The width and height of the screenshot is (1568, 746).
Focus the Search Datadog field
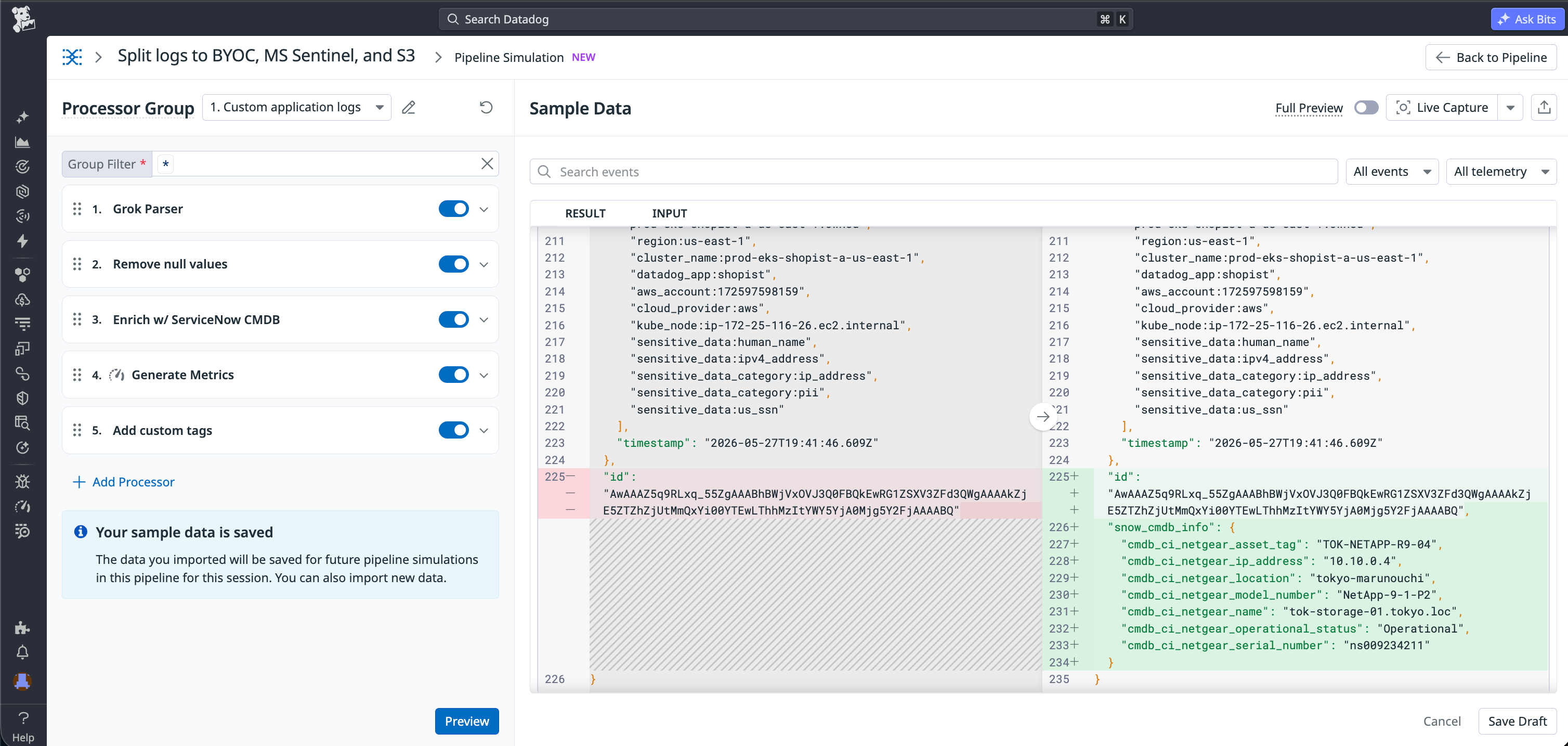click(785, 19)
